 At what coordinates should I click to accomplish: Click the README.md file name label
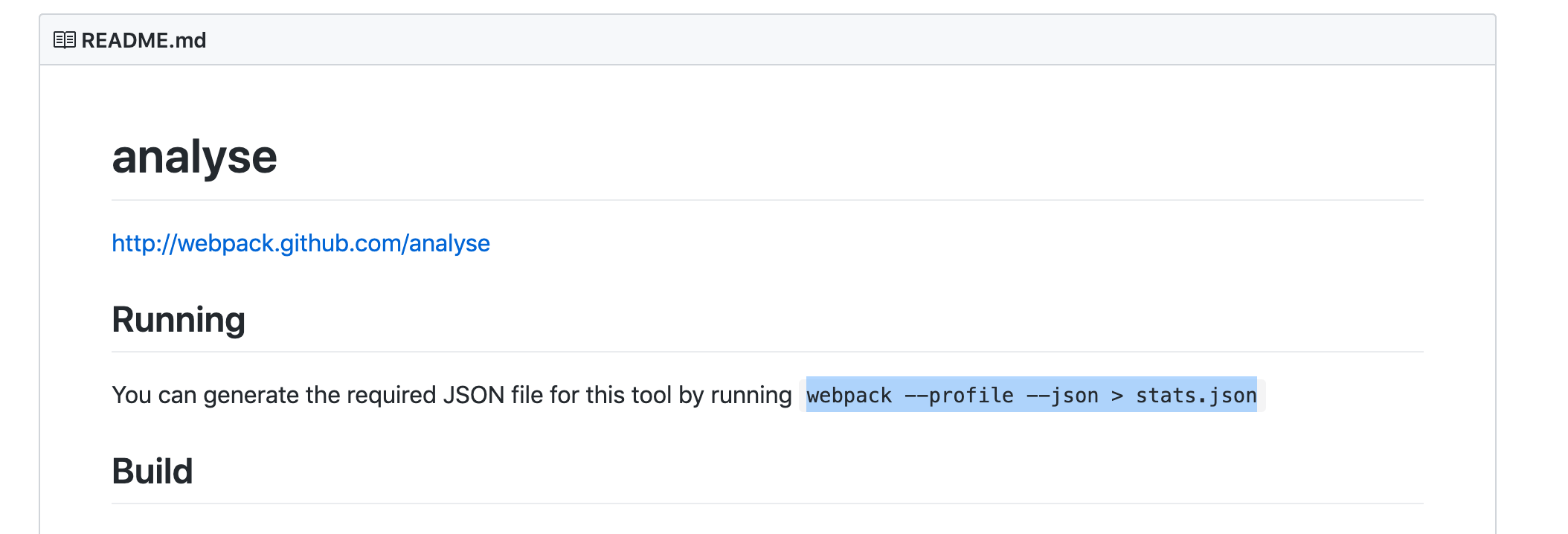click(x=144, y=40)
